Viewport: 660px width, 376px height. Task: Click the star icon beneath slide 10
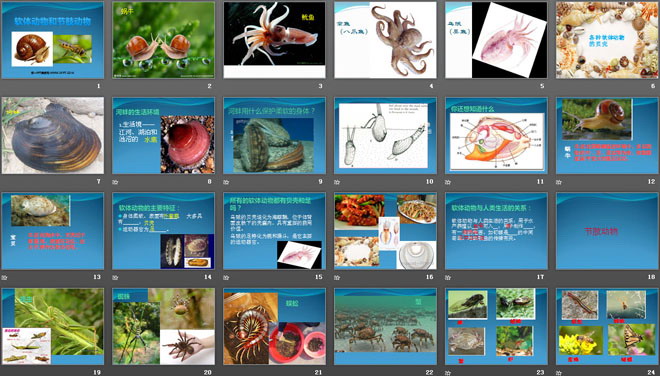337,182
